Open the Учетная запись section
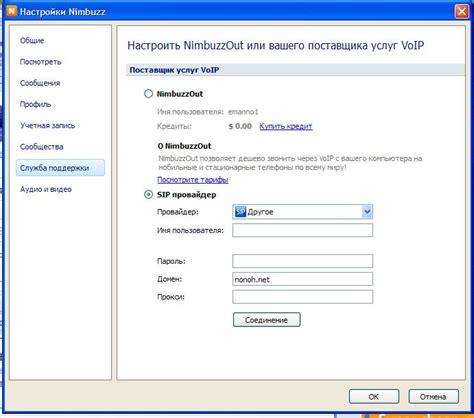The image size is (474, 418). click(48, 126)
